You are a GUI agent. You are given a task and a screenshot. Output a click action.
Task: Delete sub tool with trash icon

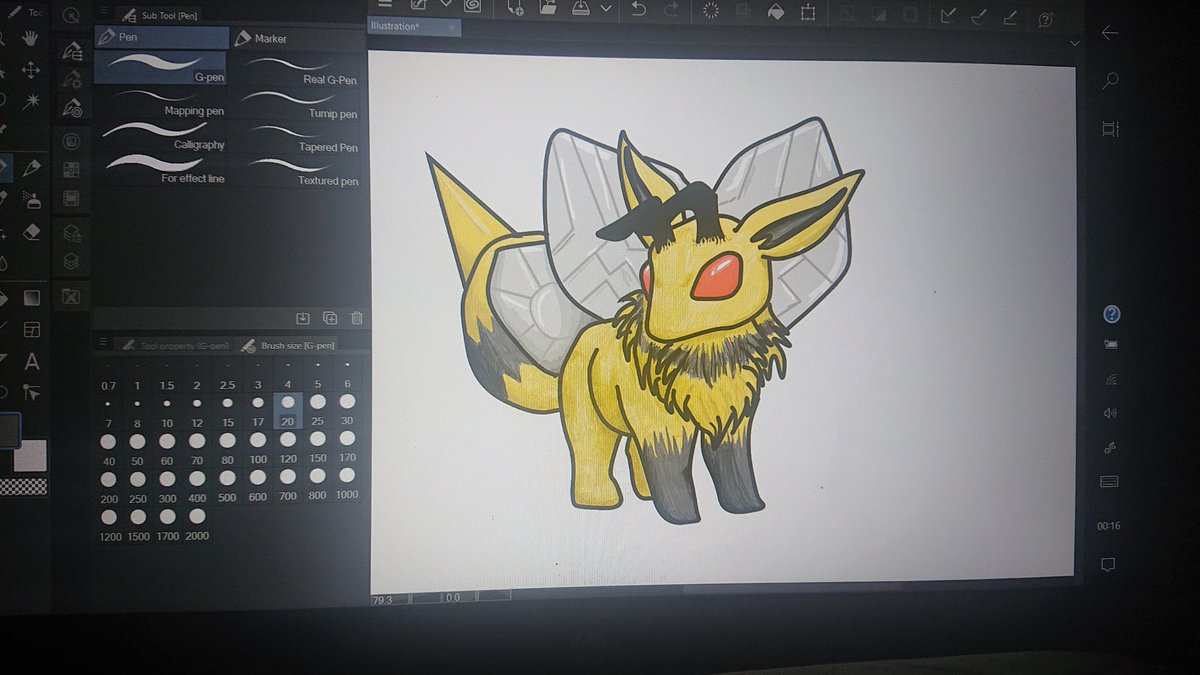pyautogui.click(x=356, y=318)
